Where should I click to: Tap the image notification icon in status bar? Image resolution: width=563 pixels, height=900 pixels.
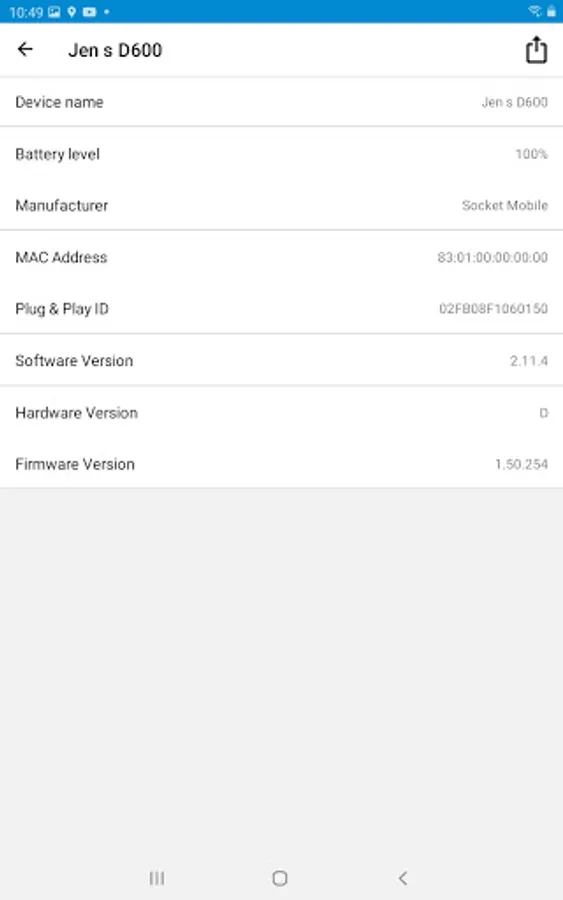point(54,12)
